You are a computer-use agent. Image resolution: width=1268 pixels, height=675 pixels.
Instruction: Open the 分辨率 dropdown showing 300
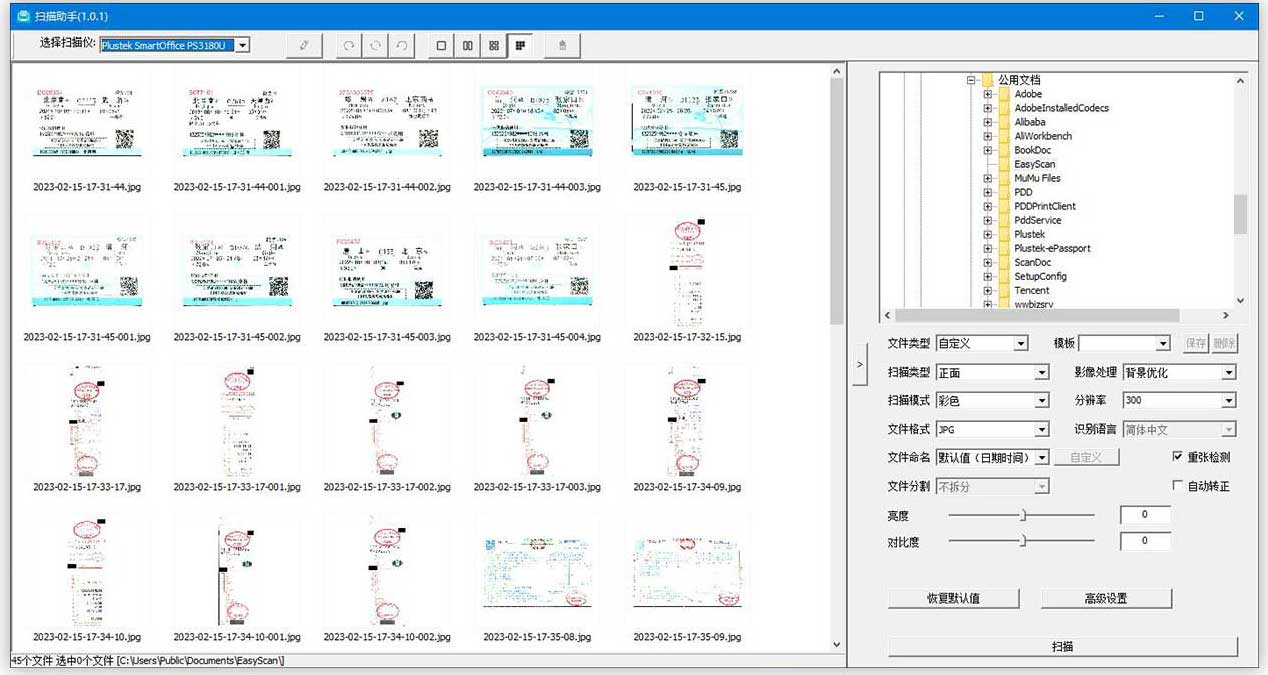tap(1180, 400)
